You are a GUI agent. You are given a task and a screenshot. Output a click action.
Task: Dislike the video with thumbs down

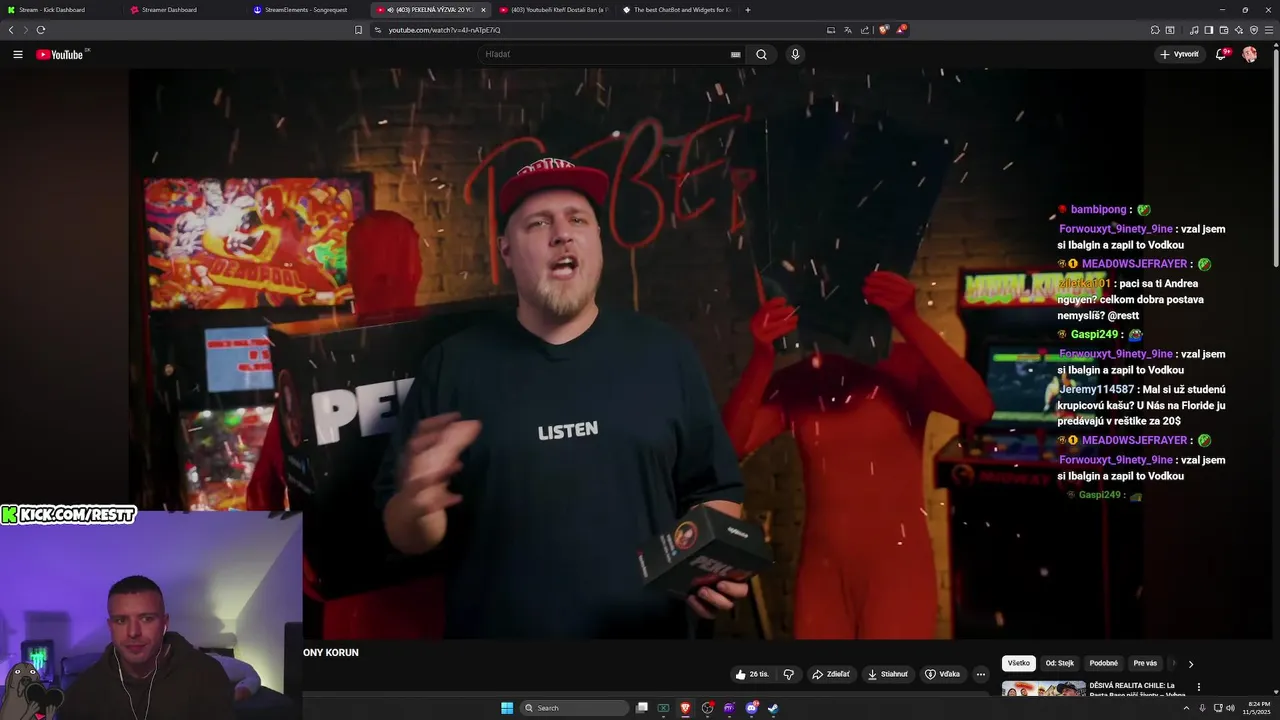pos(788,674)
